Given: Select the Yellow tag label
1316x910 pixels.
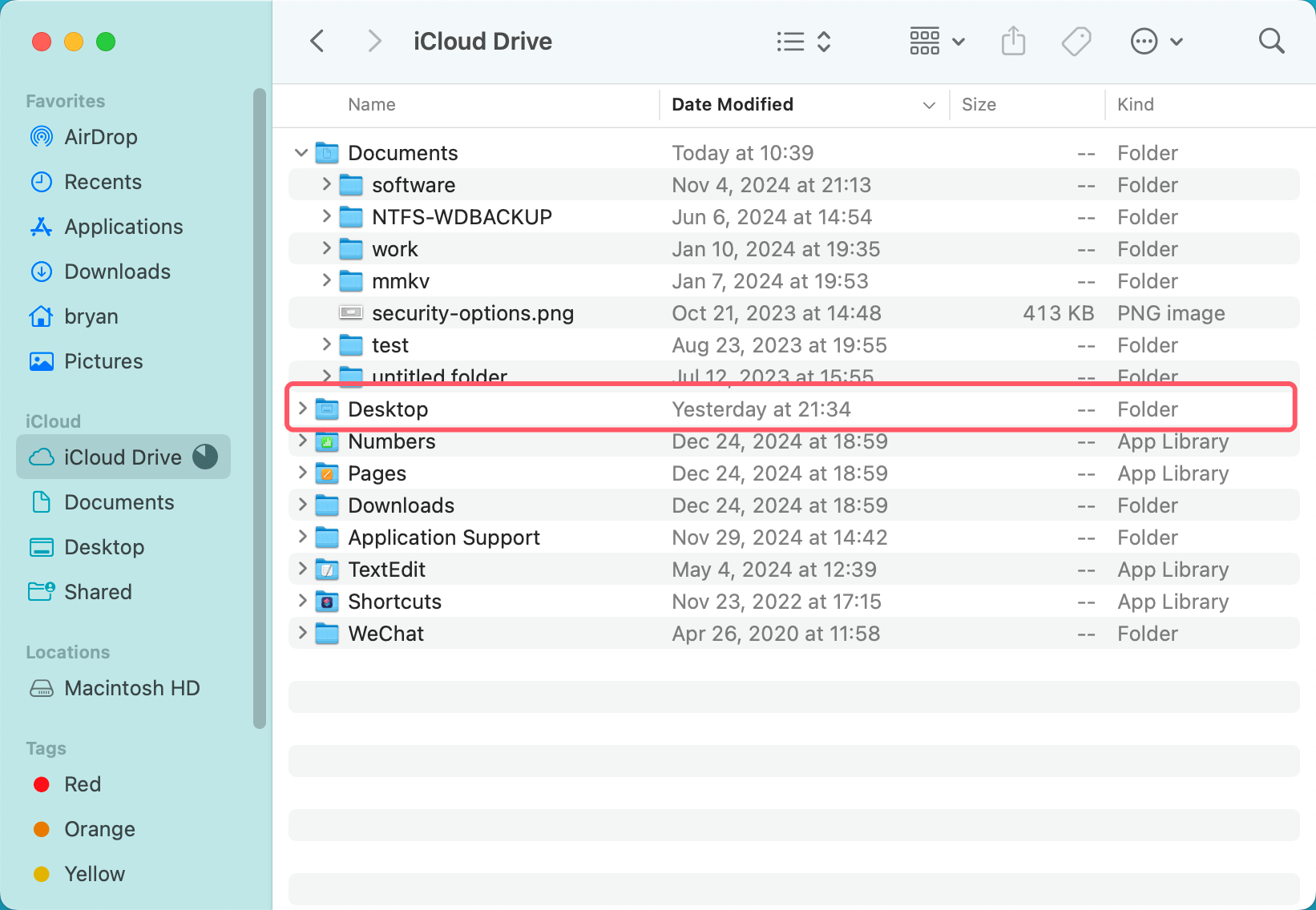Looking at the screenshot, I should point(95,874).
